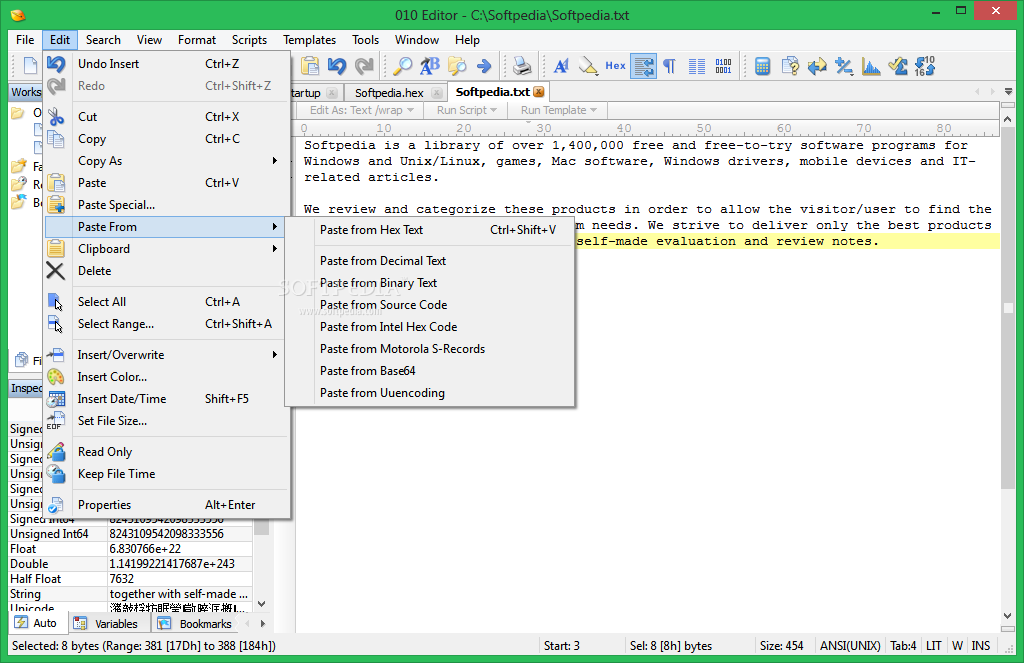The width and height of the screenshot is (1024, 663).
Task: Toggle the word wrap toolbar button
Action: 643,66
